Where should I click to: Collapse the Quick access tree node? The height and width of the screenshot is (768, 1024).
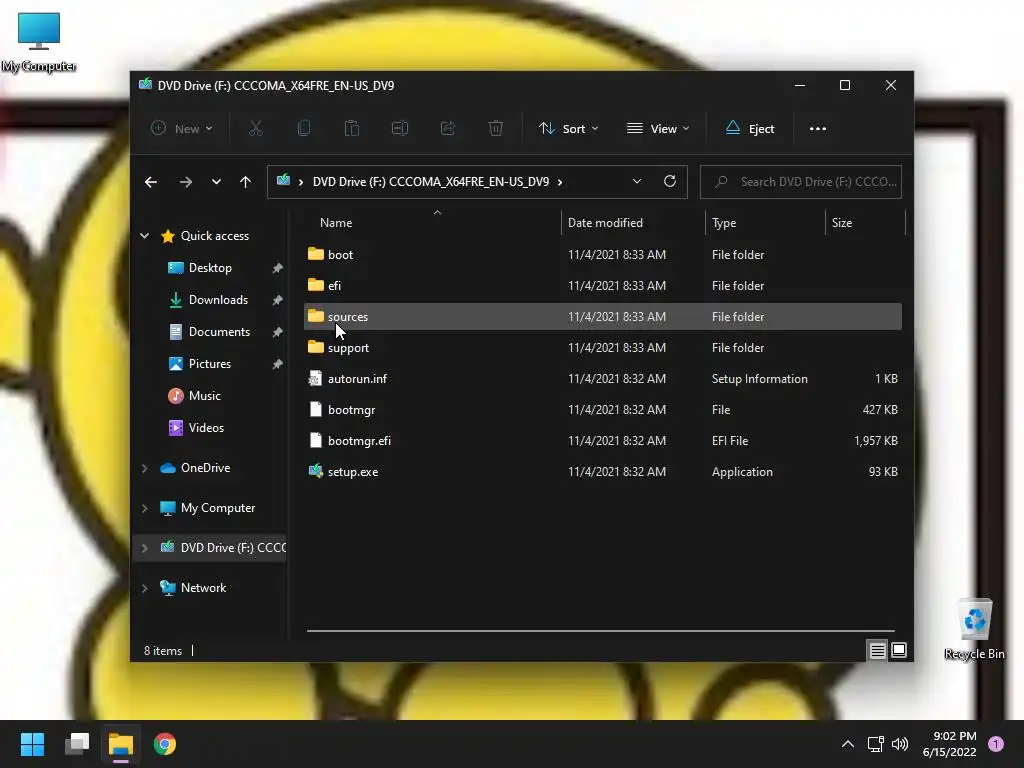144,236
